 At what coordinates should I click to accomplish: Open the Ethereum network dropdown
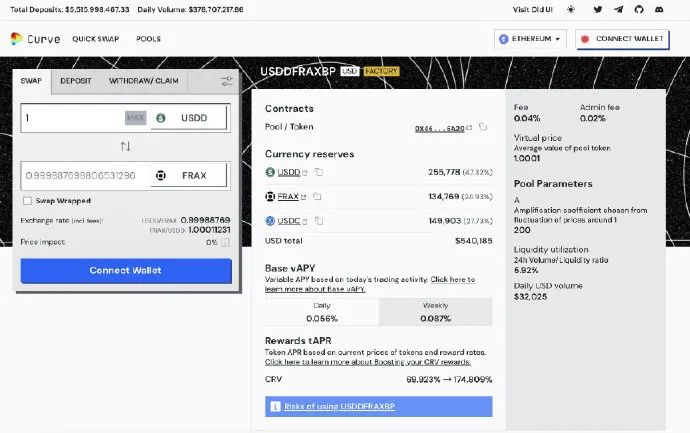point(530,39)
